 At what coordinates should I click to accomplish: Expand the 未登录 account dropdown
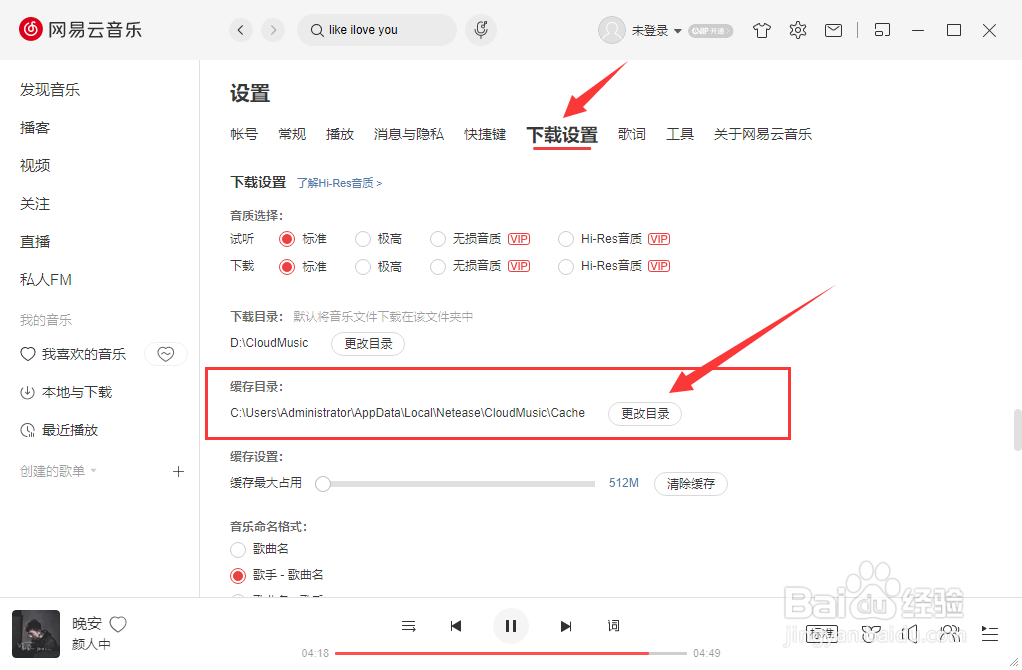(678, 31)
